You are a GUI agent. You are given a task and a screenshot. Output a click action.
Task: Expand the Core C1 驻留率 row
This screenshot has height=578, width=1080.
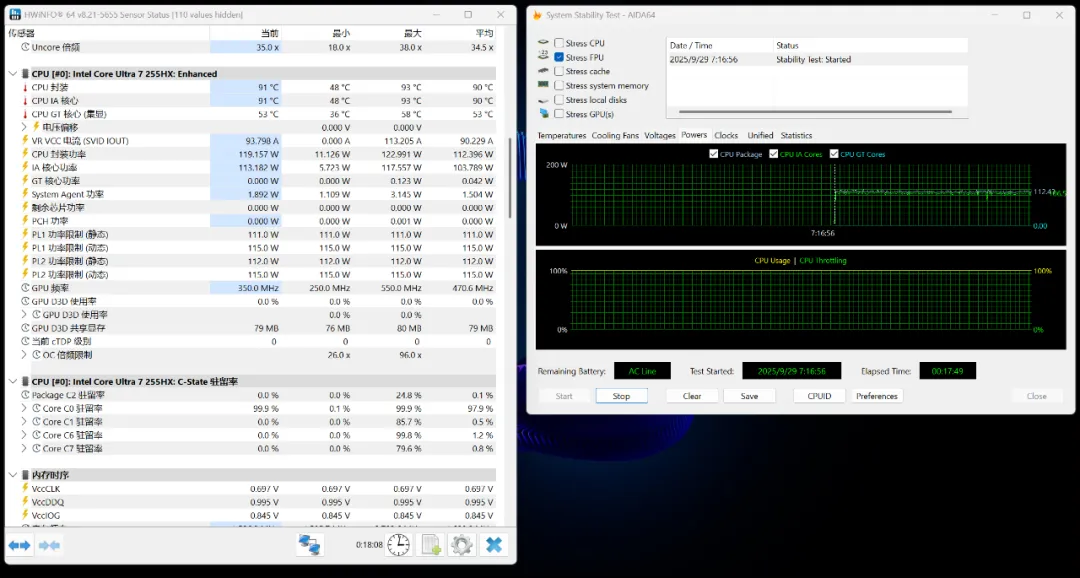pyautogui.click(x=25, y=422)
